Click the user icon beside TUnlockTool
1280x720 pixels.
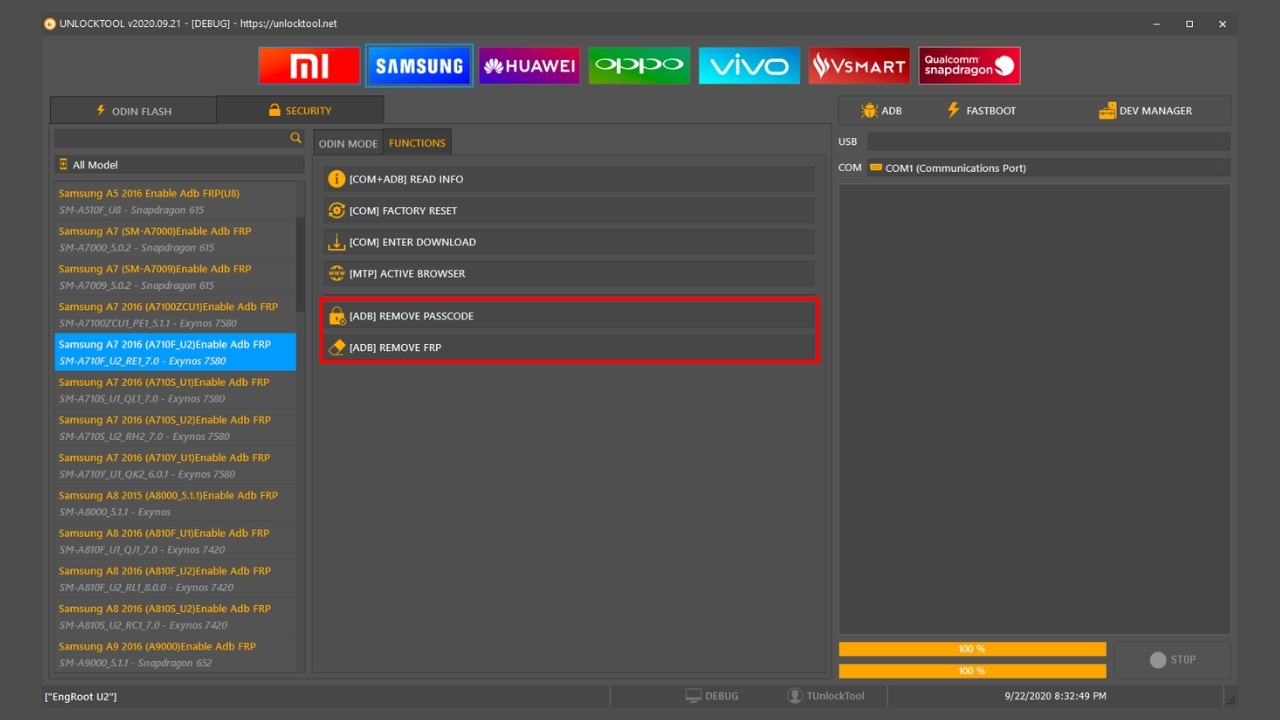(795, 696)
